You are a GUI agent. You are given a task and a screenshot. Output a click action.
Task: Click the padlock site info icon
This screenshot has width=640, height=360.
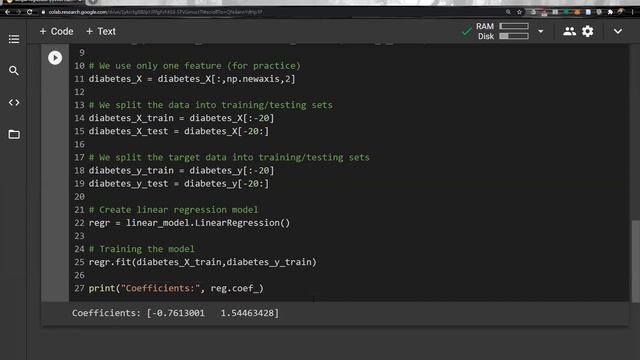tap(43, 12)
